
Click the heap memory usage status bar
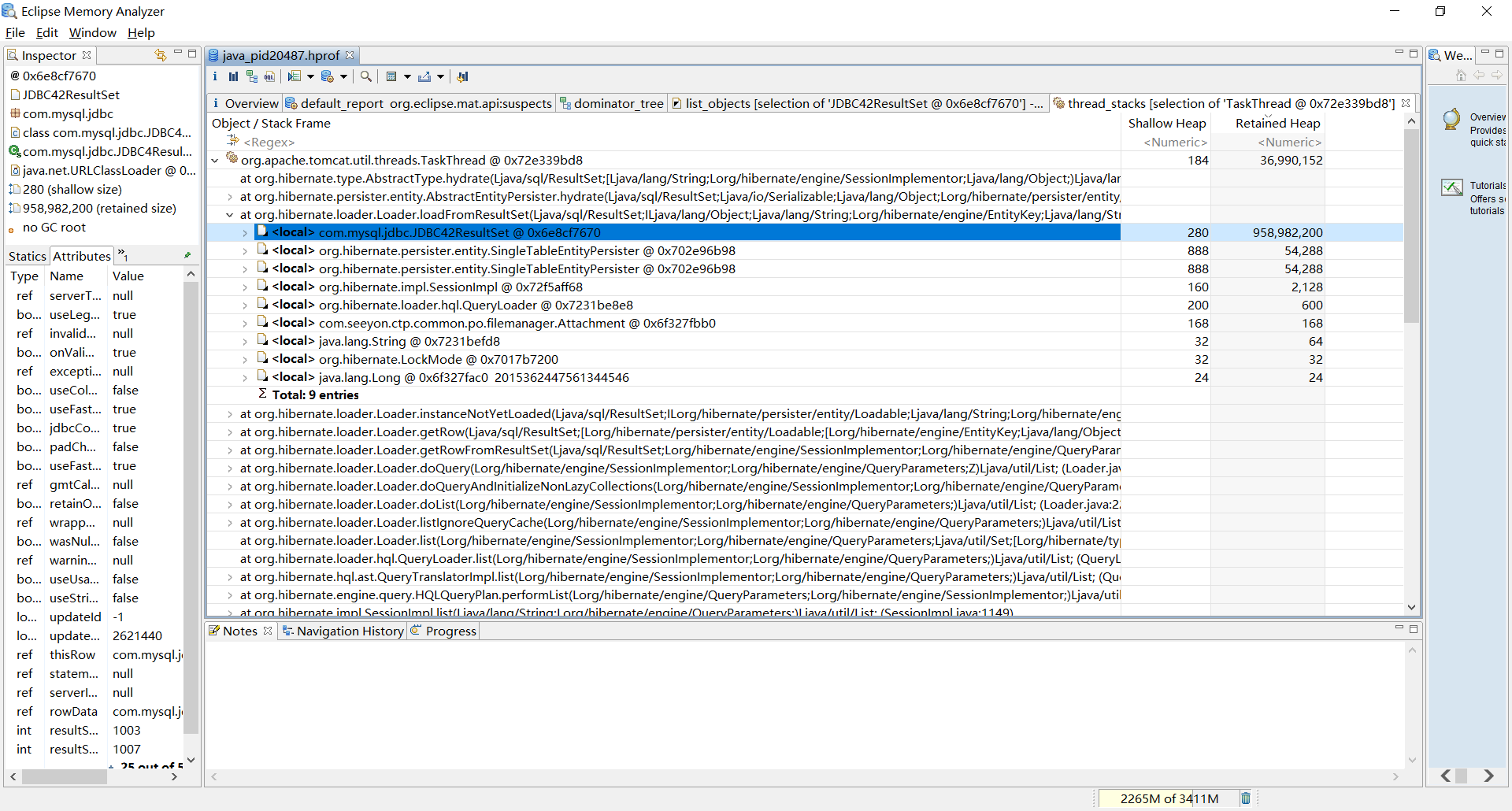click(x=1169, y=798)
